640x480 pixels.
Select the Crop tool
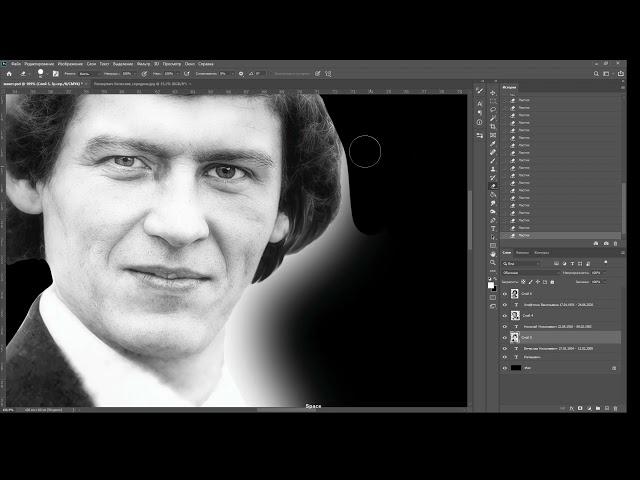coord(493,127)
